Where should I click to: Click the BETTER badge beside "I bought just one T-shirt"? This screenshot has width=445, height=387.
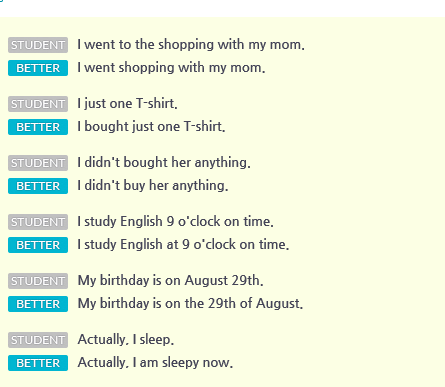(x=38, y=127)
